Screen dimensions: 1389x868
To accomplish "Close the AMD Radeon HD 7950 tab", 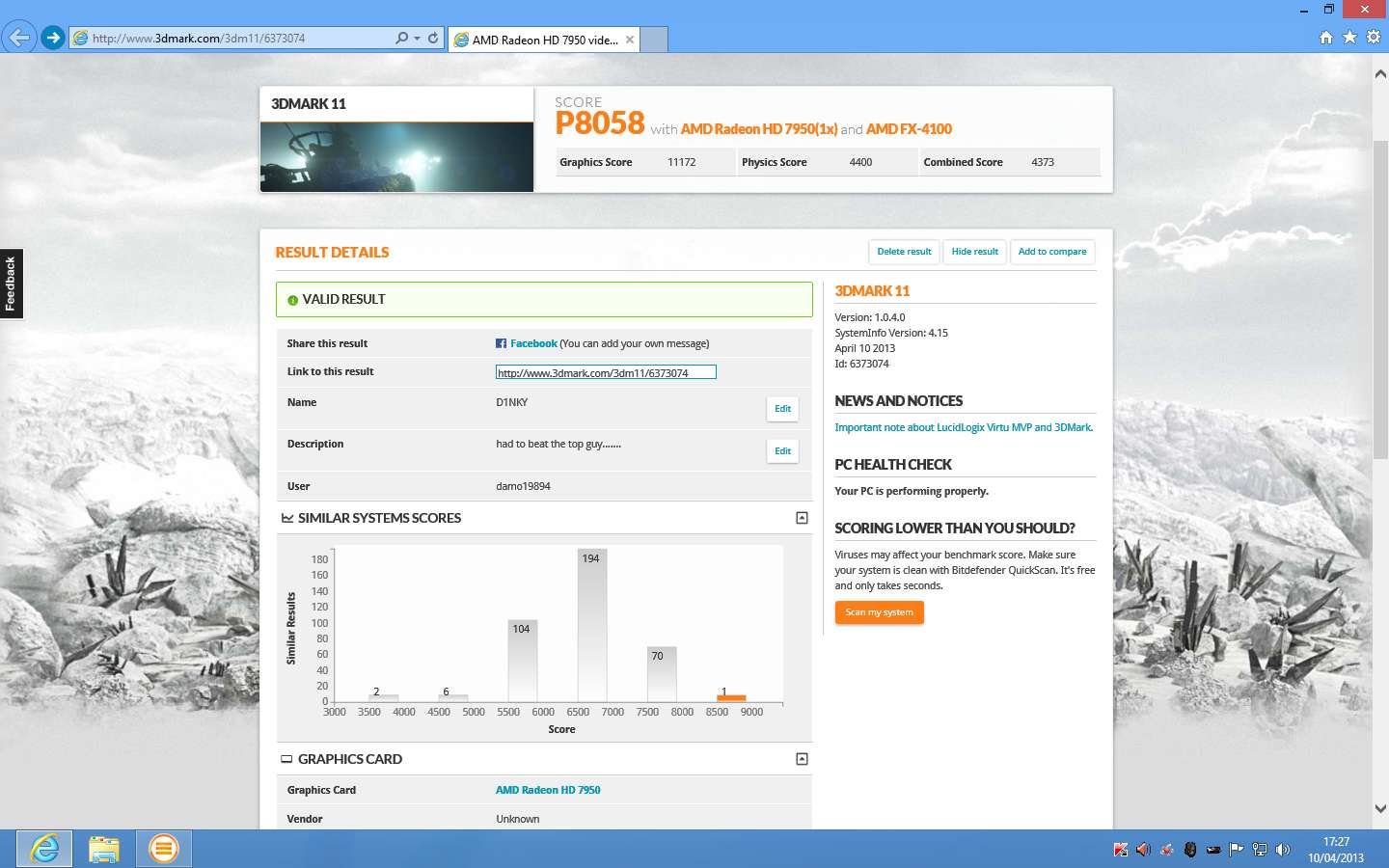I will 630,40.
